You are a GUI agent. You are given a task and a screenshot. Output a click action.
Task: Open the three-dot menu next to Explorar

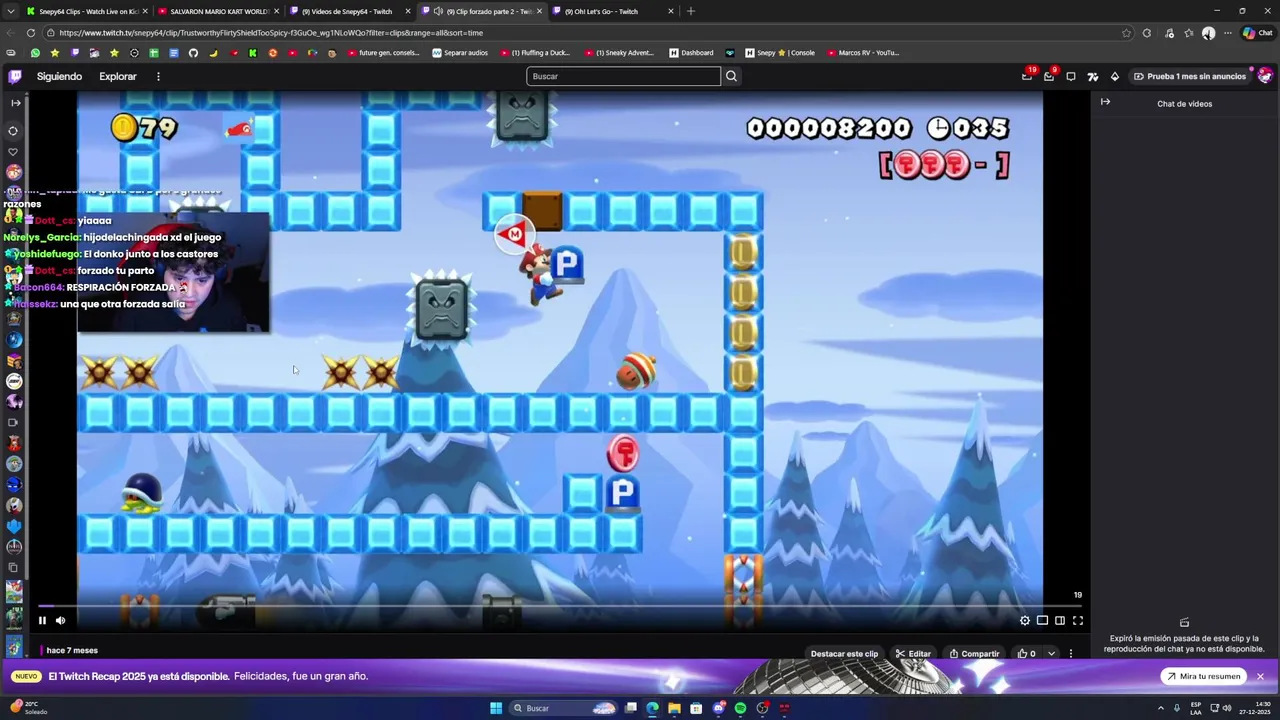[158, 76]
